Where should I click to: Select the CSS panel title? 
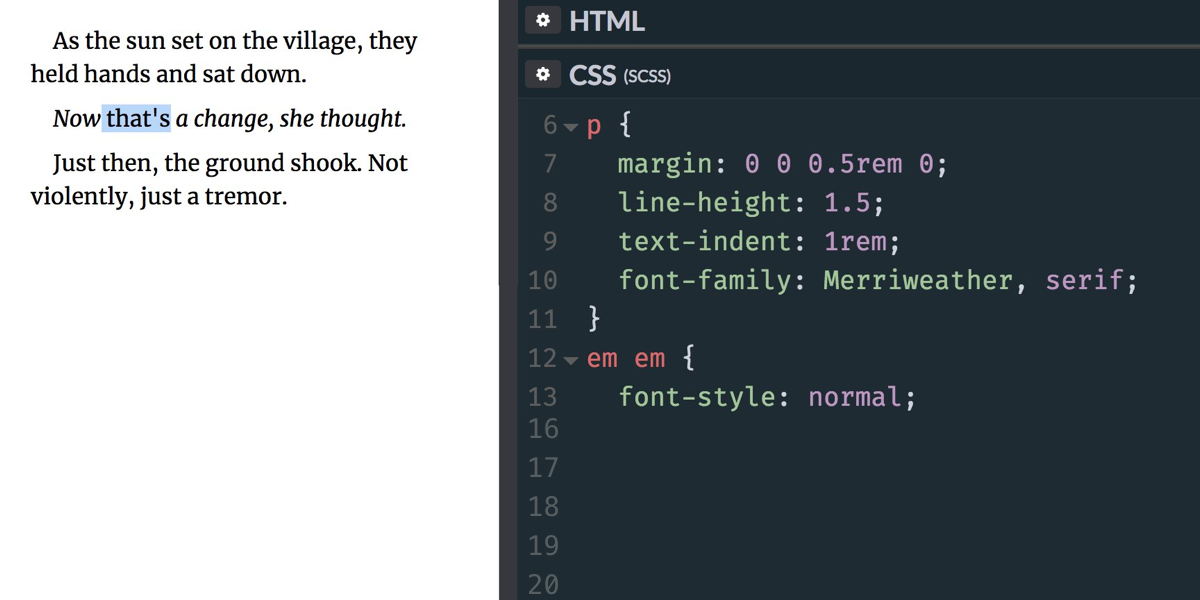(x=592, y=75)
